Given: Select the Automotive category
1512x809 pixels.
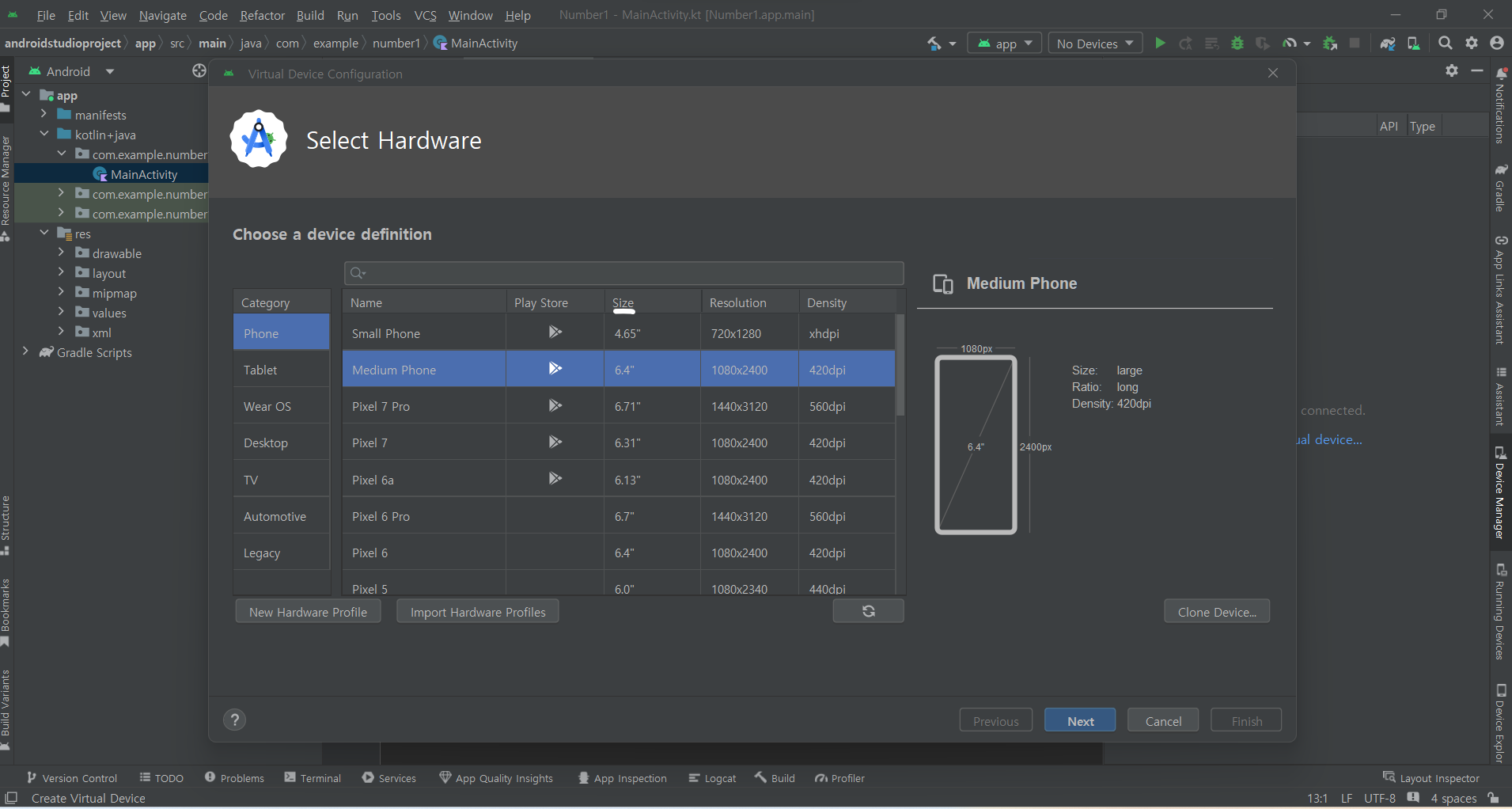Looking at the screenshot, I should (282, 516).
